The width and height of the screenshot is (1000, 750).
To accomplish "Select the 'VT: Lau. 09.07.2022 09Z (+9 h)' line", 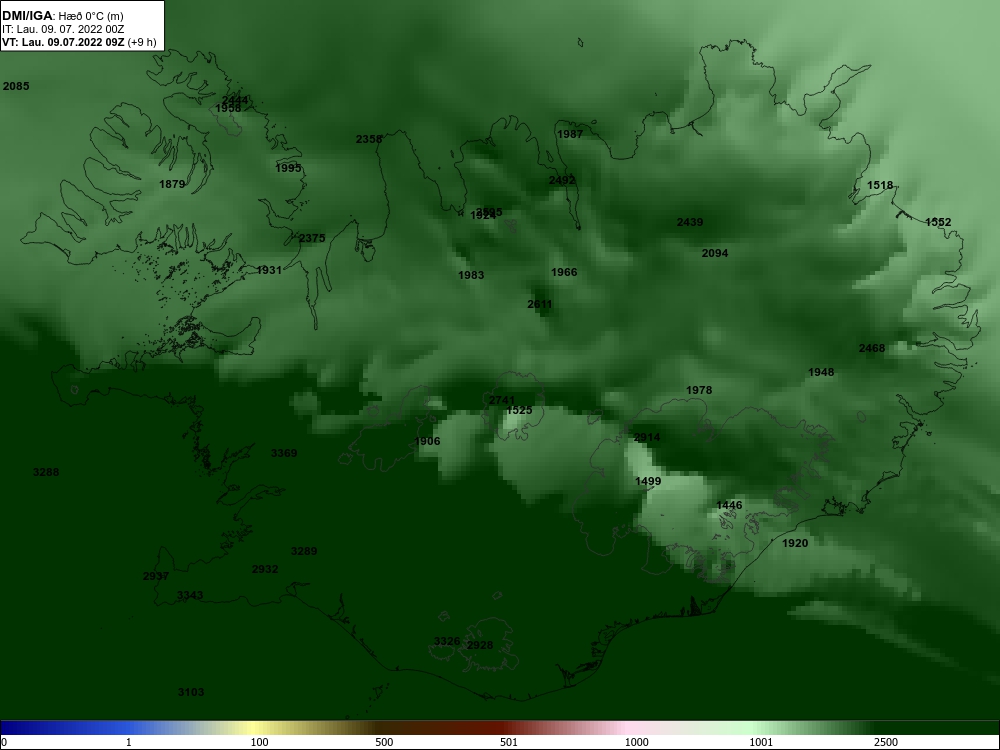I will tap(78, 42).
